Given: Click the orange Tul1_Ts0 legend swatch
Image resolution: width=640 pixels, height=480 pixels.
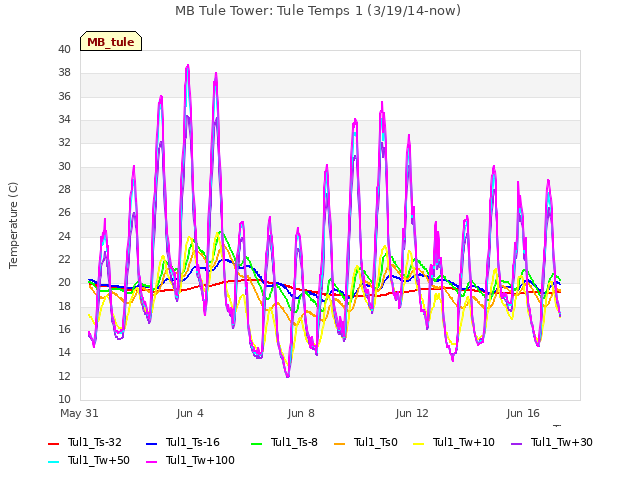Looking at the screenshot, I should pos(339,443).
